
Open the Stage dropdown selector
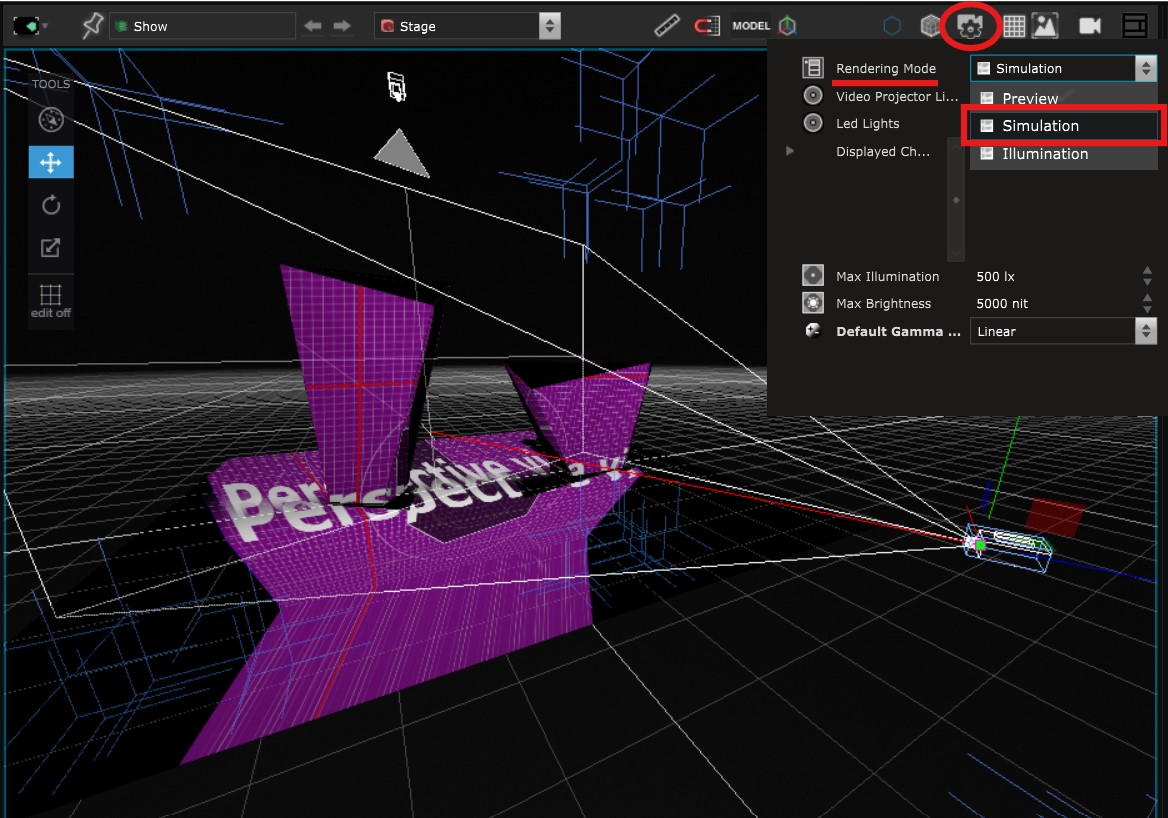[x=467, y=26]
